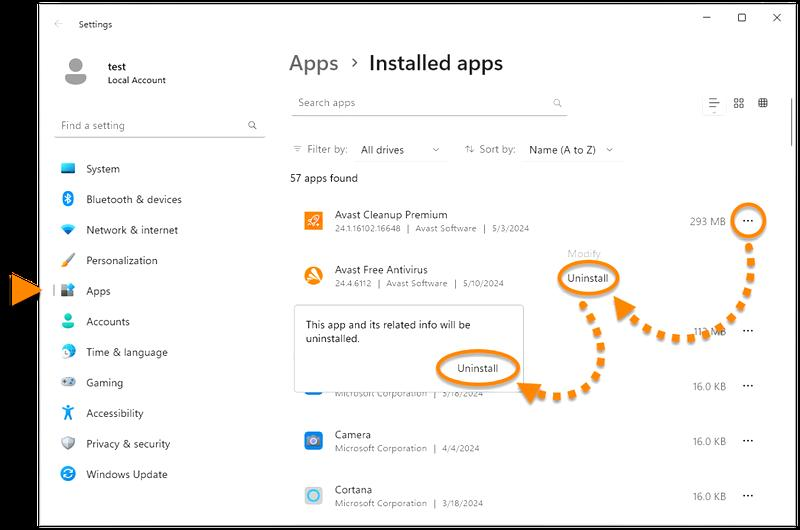
Task: Click the Bluetooth icon
Action: click(x=68, y=199)
